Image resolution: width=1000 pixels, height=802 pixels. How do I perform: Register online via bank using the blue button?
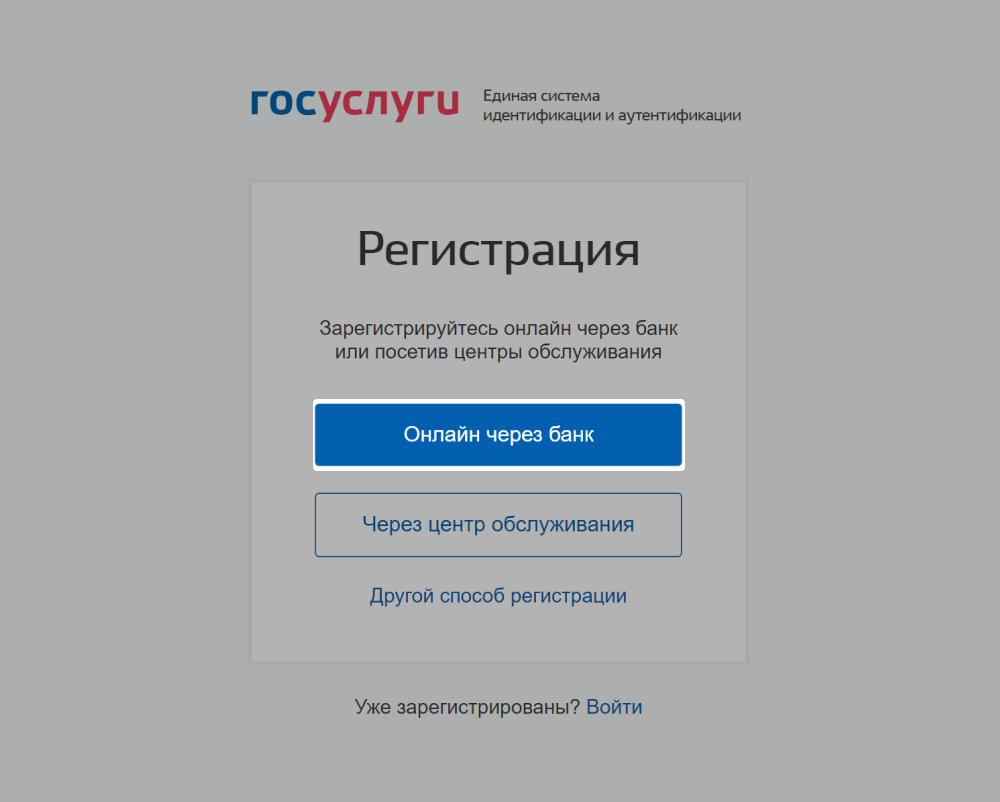coord(498,435)
